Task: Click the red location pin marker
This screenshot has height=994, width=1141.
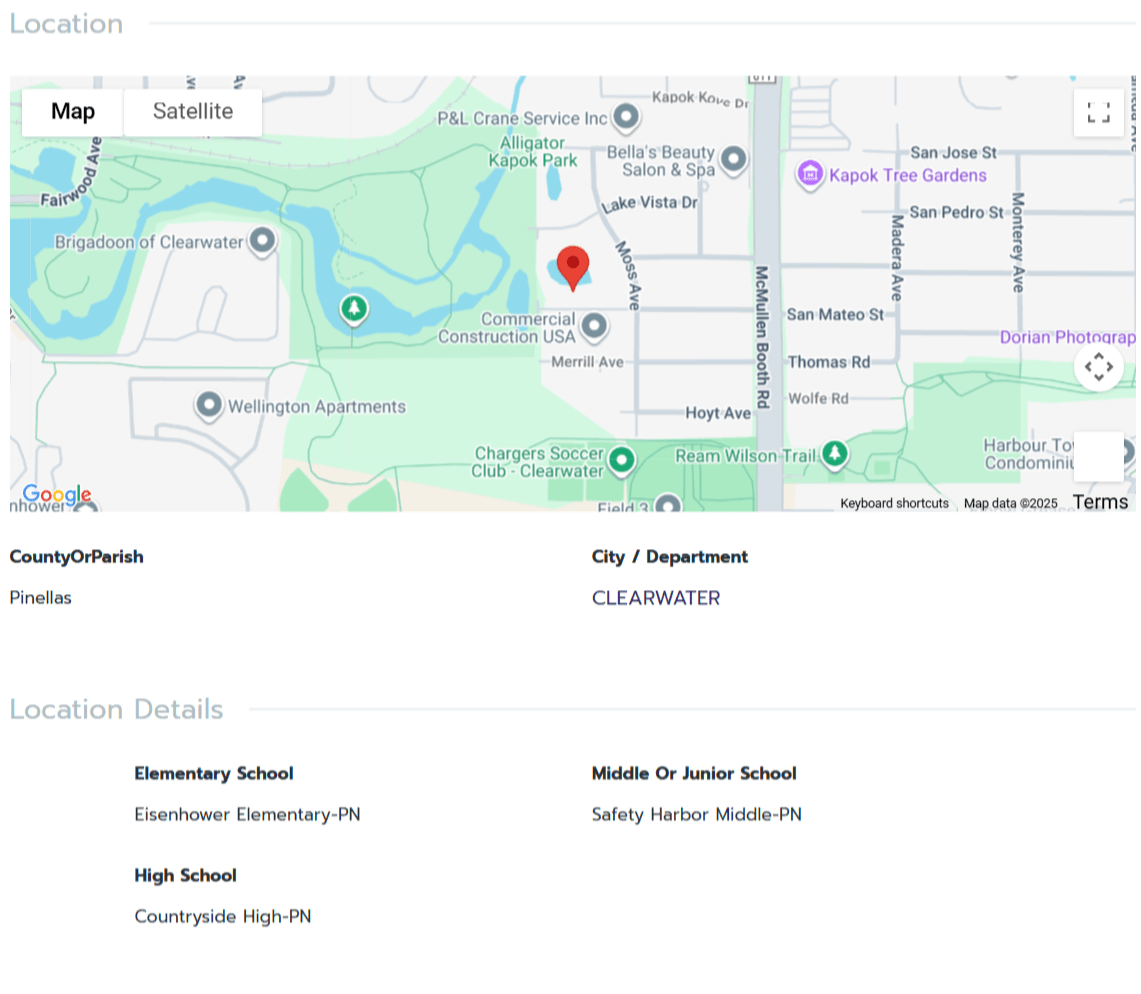Action: point(572,266)
